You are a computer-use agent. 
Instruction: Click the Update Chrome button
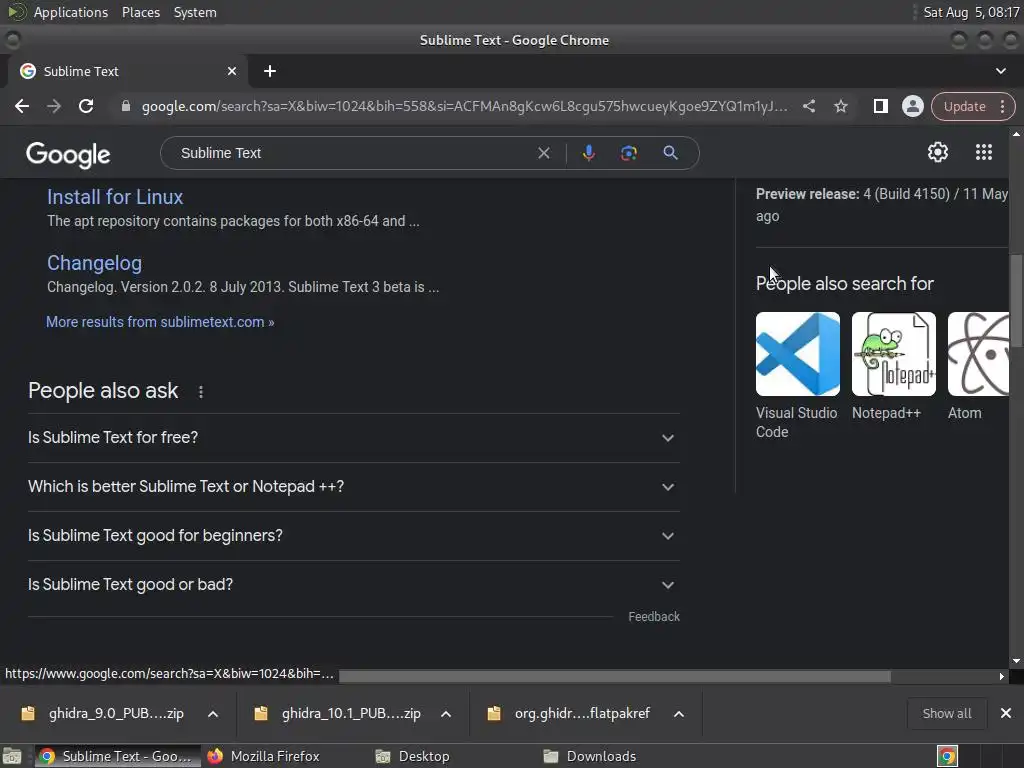pos(965,106)
